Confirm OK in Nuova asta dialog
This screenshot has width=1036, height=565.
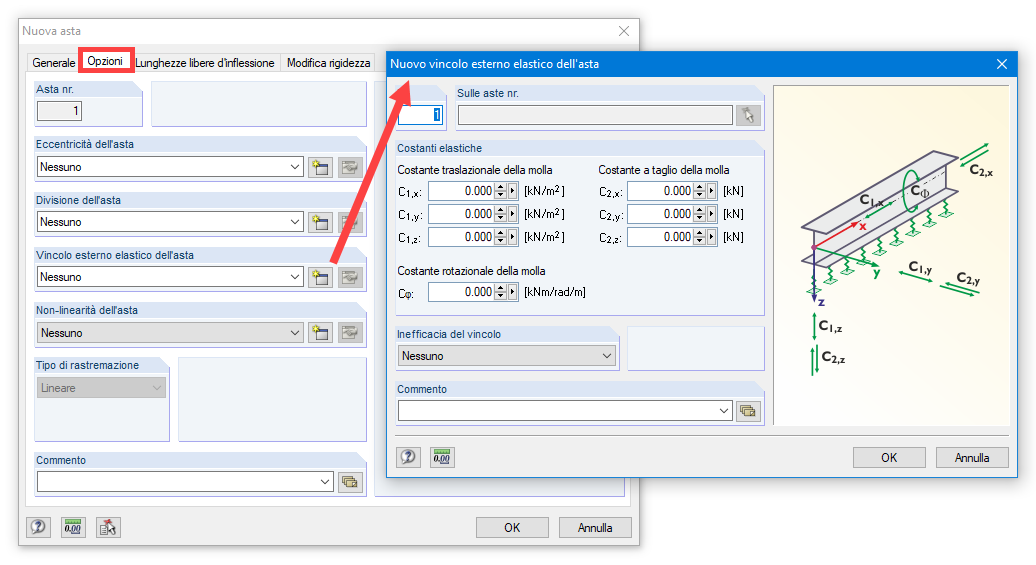click(512, 527)
